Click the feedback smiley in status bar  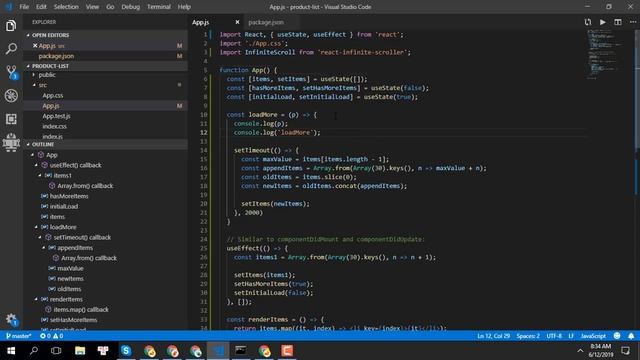pos(617,336)
